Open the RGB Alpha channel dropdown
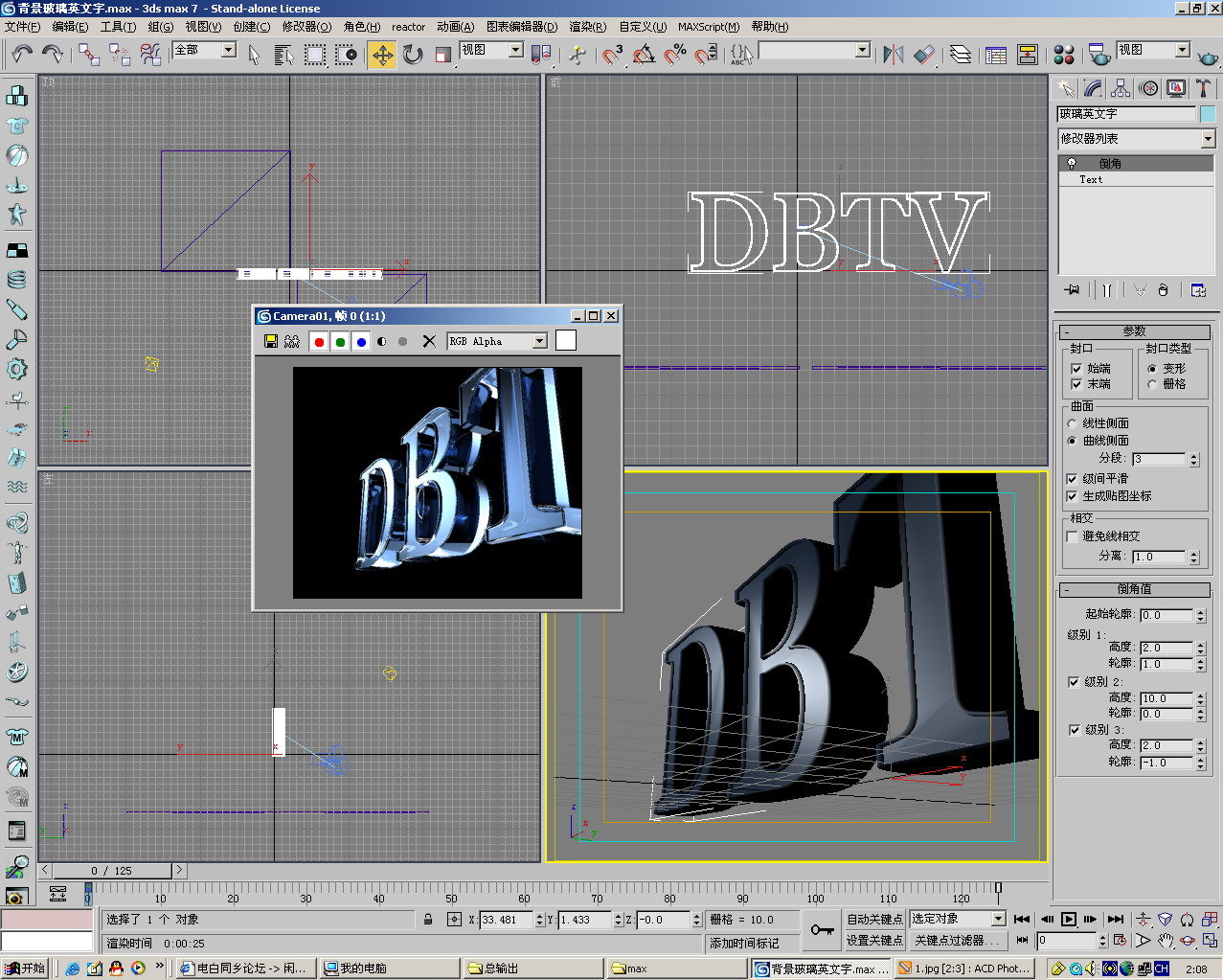 click(540, 342)
